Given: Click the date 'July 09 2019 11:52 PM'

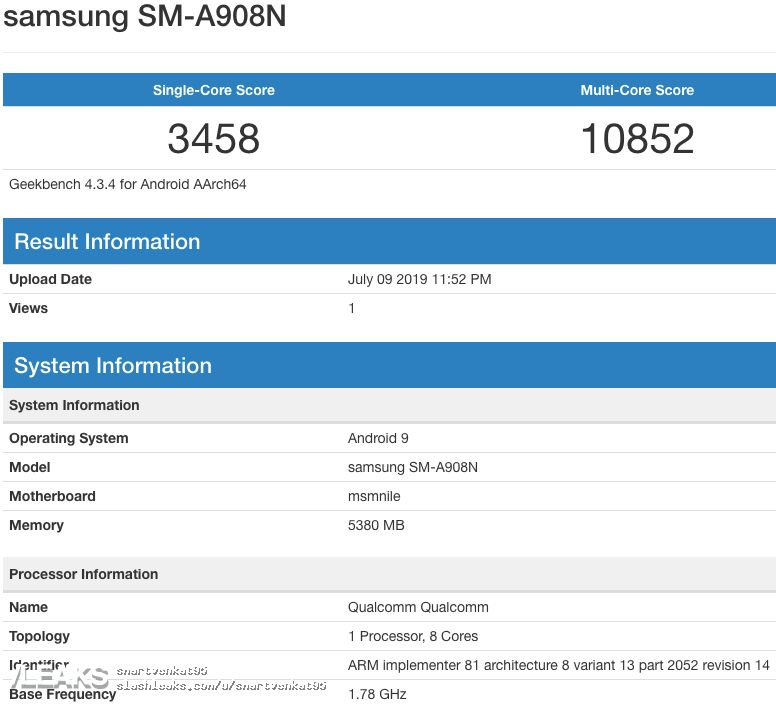Looking at the screenshot, I should (x=420, y=279).
